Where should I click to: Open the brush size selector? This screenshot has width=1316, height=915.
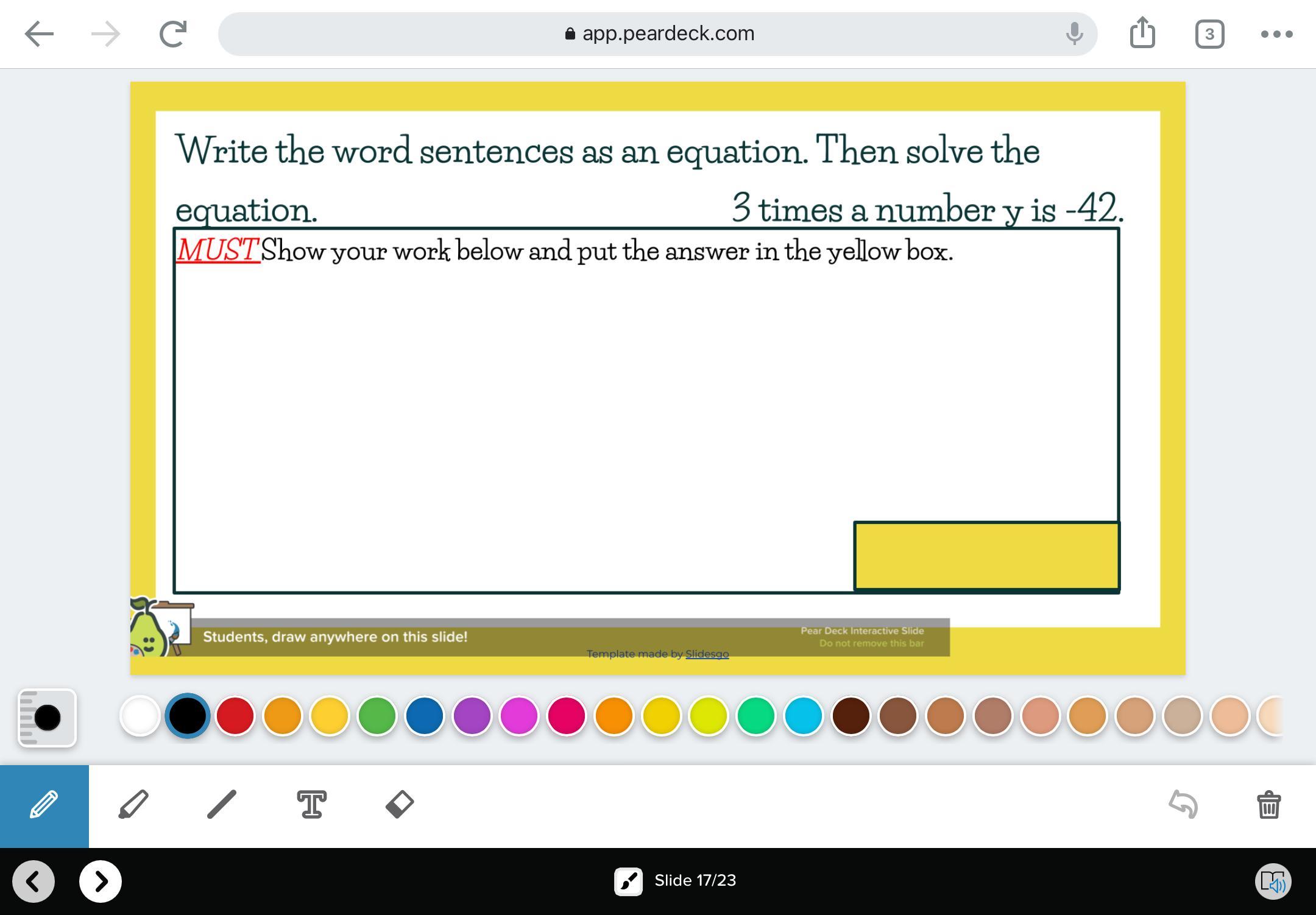point(47,718)
